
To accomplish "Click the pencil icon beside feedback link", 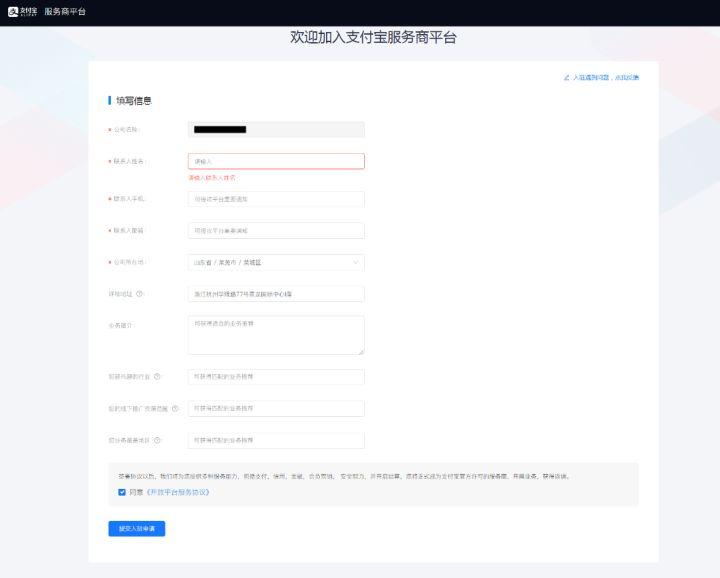I will (566, 78).
